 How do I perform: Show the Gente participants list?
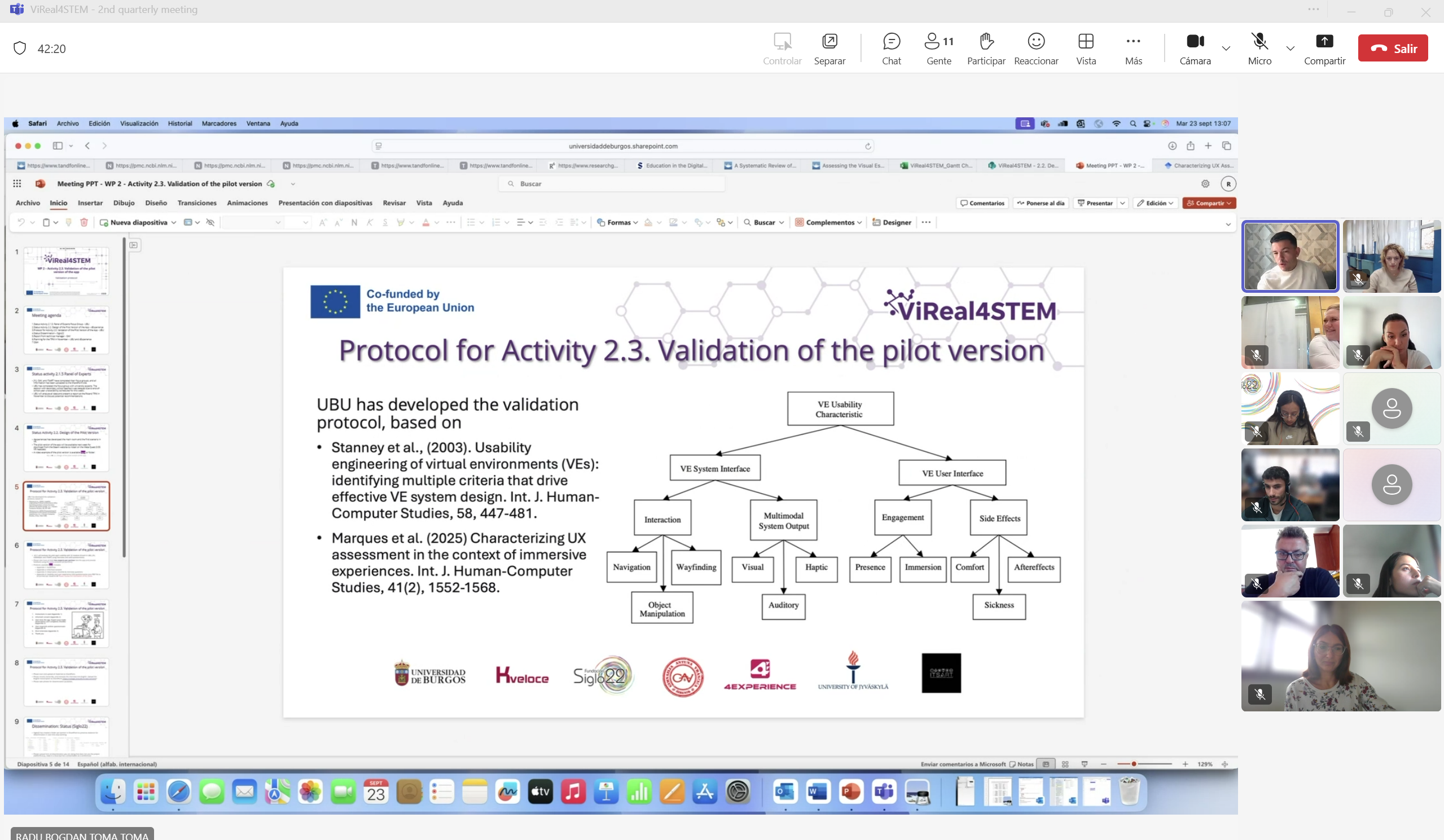[x=938, y=48]
